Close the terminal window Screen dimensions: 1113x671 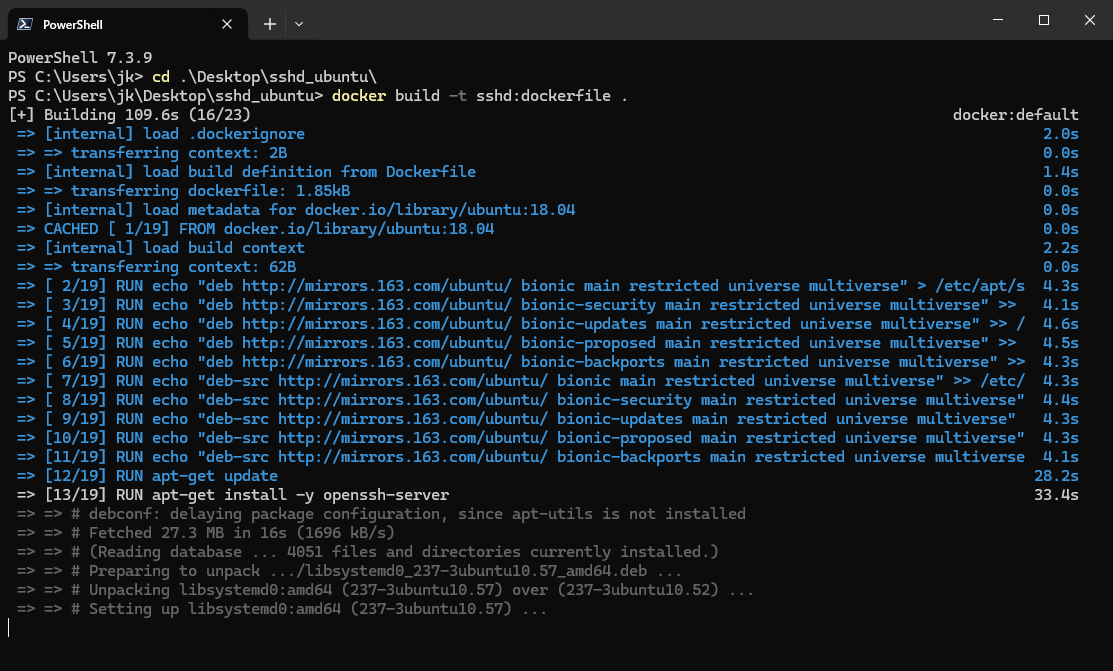(1090, 20)
